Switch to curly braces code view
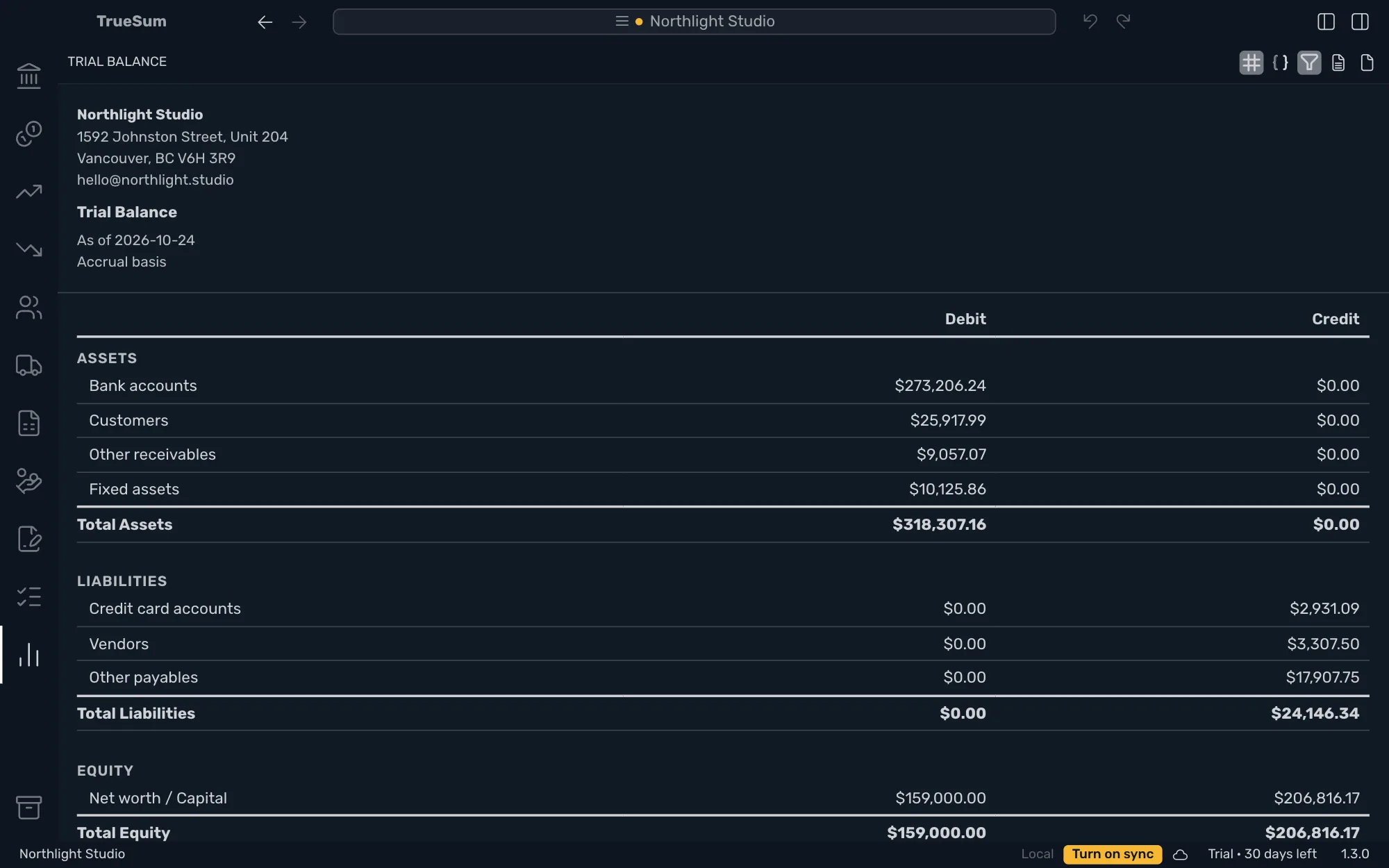Viewport: 1389px width, 868px height. point(1280,62)
